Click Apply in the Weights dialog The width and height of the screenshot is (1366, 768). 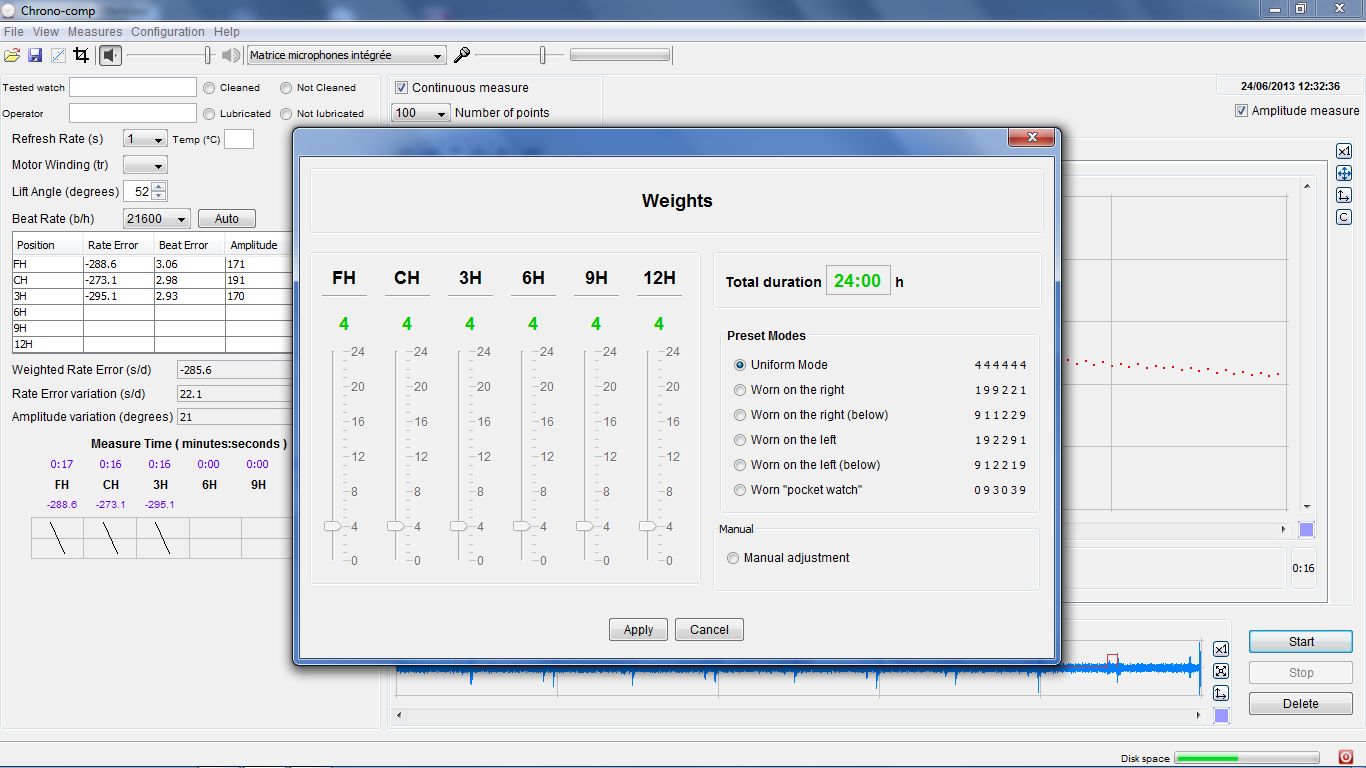point(638,630)
